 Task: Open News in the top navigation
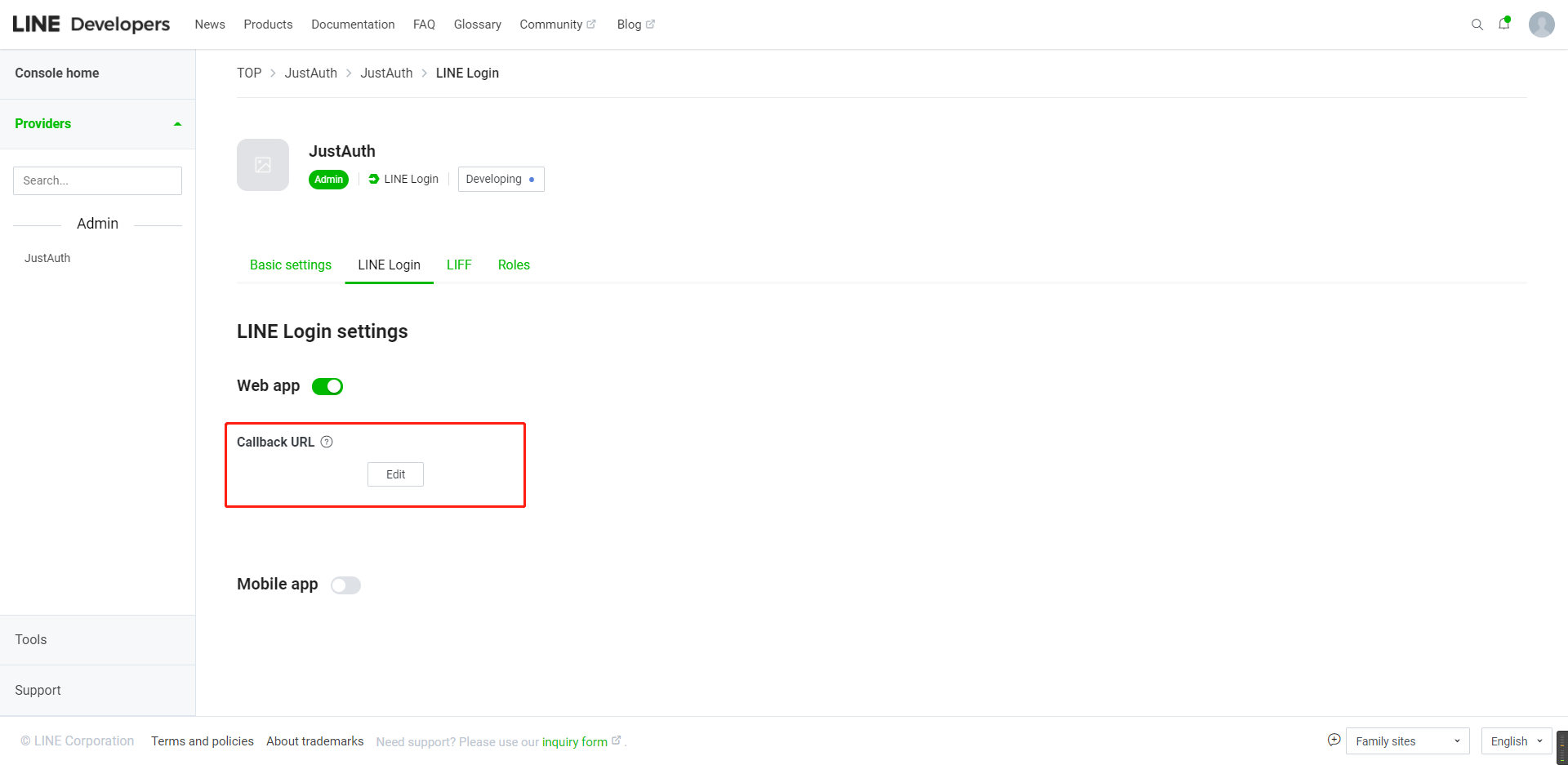pos(210,24)
